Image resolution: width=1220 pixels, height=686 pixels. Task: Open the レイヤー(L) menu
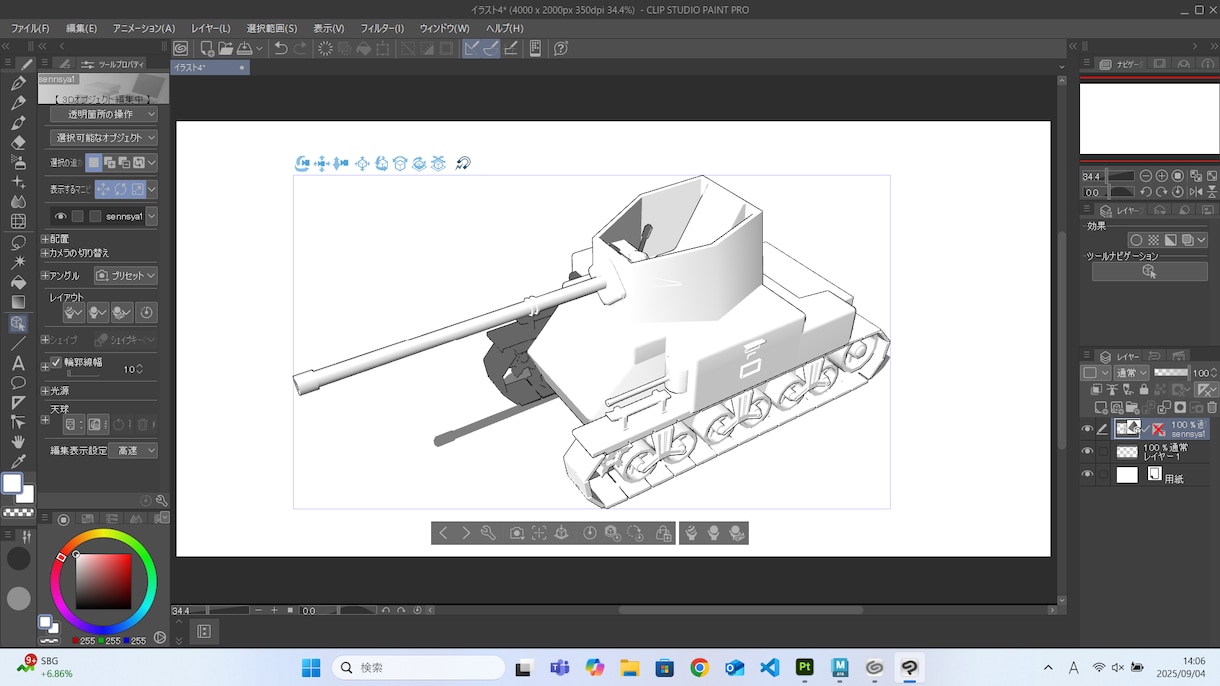pos(210,28)
